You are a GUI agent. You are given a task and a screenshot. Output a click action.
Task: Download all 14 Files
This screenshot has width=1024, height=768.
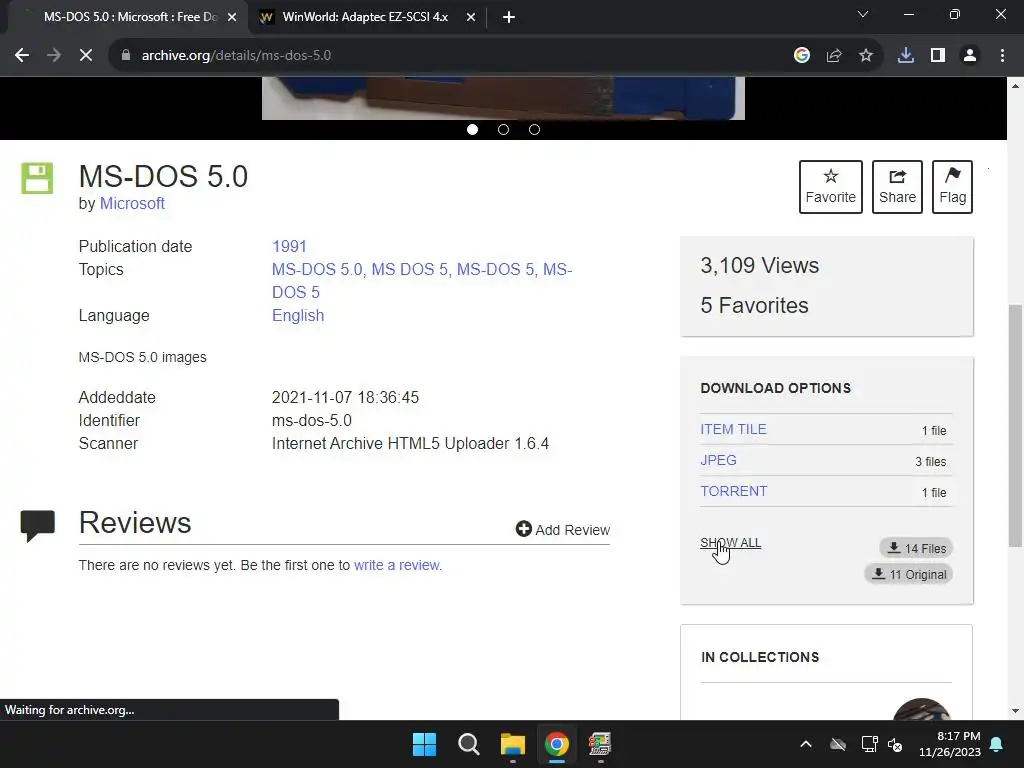pyautogui.click(x=916, y=549)
